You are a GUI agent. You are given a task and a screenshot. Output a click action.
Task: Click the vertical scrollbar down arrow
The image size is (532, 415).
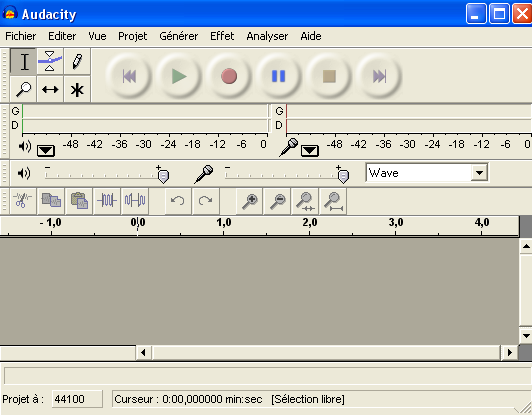(526, 336)
